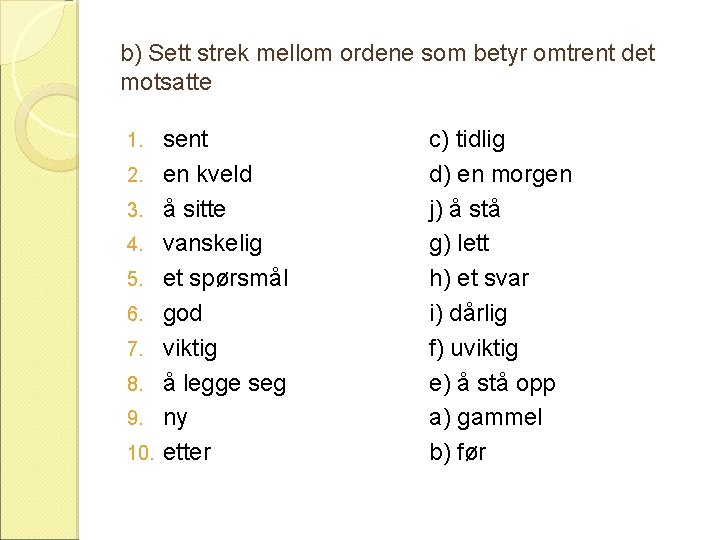The image size is (720, 540).
Task: Select the answer "b) før"
Action: coord(457,452)
